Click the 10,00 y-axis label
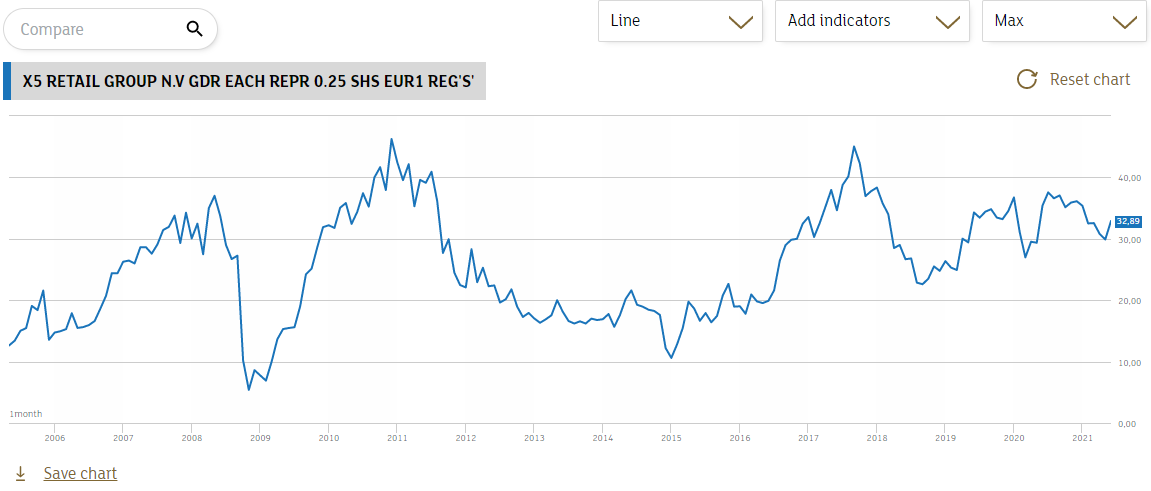The image size is (1151, 491). pos(1129,363)
